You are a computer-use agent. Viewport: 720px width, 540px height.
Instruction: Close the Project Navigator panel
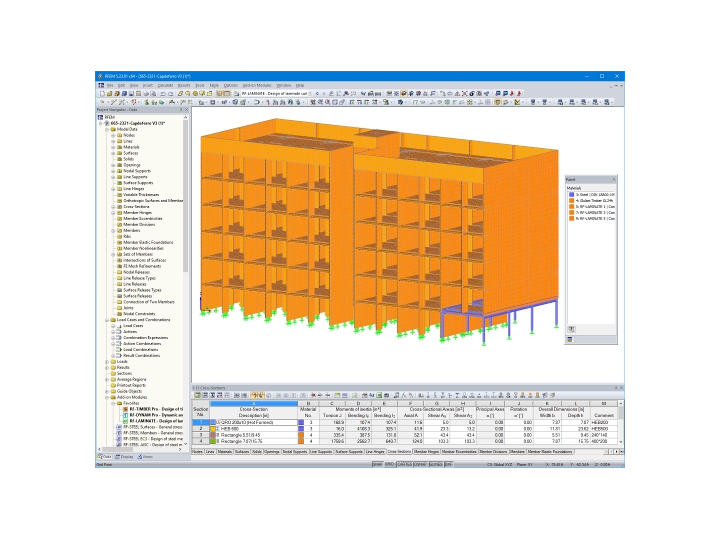(x=186, y=110)
